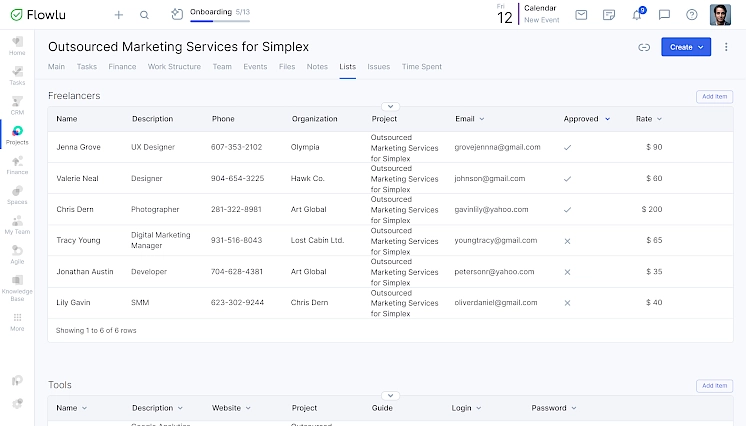Toggle approved checkmark for Jenna Grove
The width and height of the screenshot is (746, 426).
pyautogui.click(x=567, y=147)
